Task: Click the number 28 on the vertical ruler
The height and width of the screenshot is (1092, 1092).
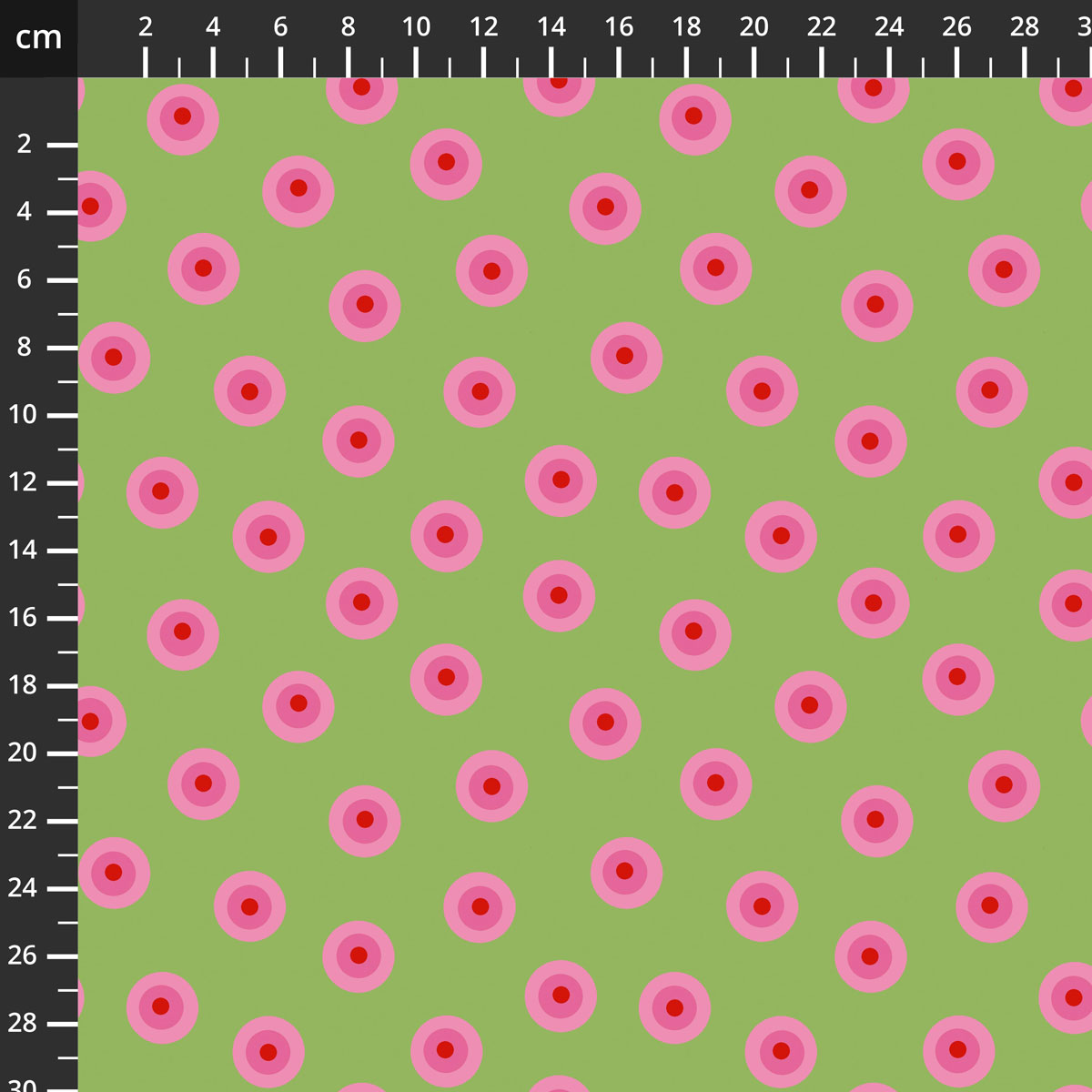Action: [22, 1024]
